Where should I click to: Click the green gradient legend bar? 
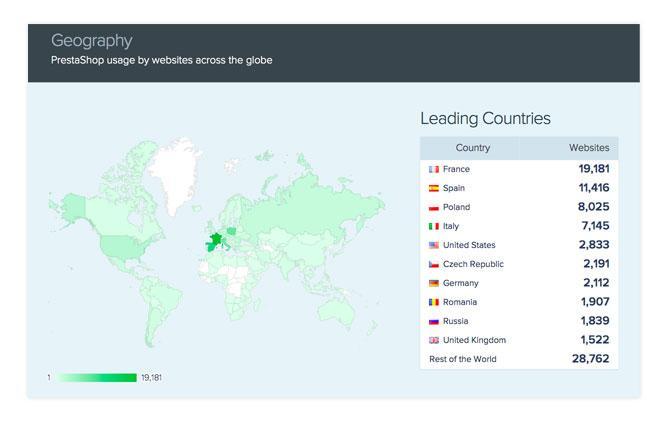96,377
